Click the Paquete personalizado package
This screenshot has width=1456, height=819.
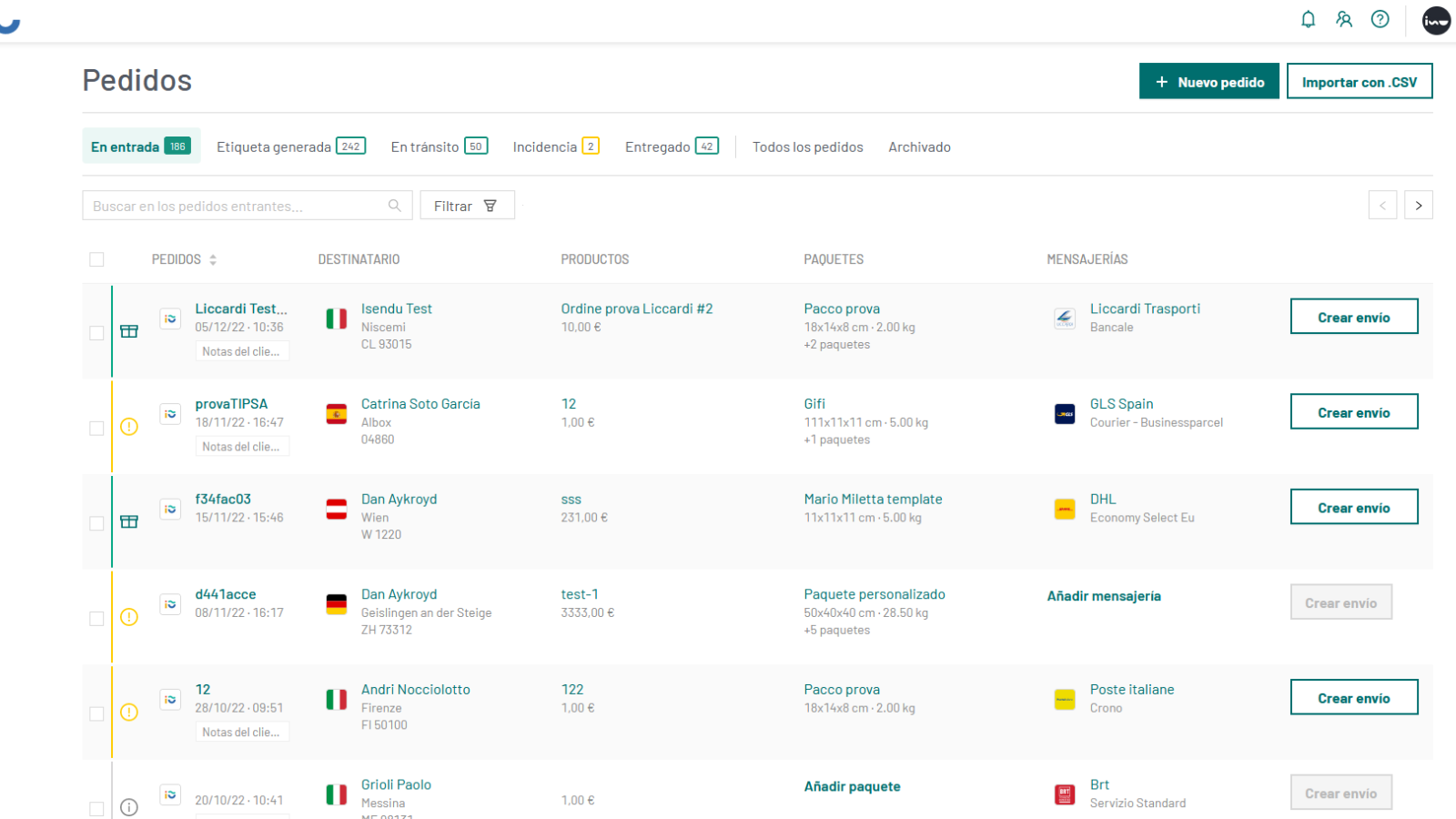875,594
